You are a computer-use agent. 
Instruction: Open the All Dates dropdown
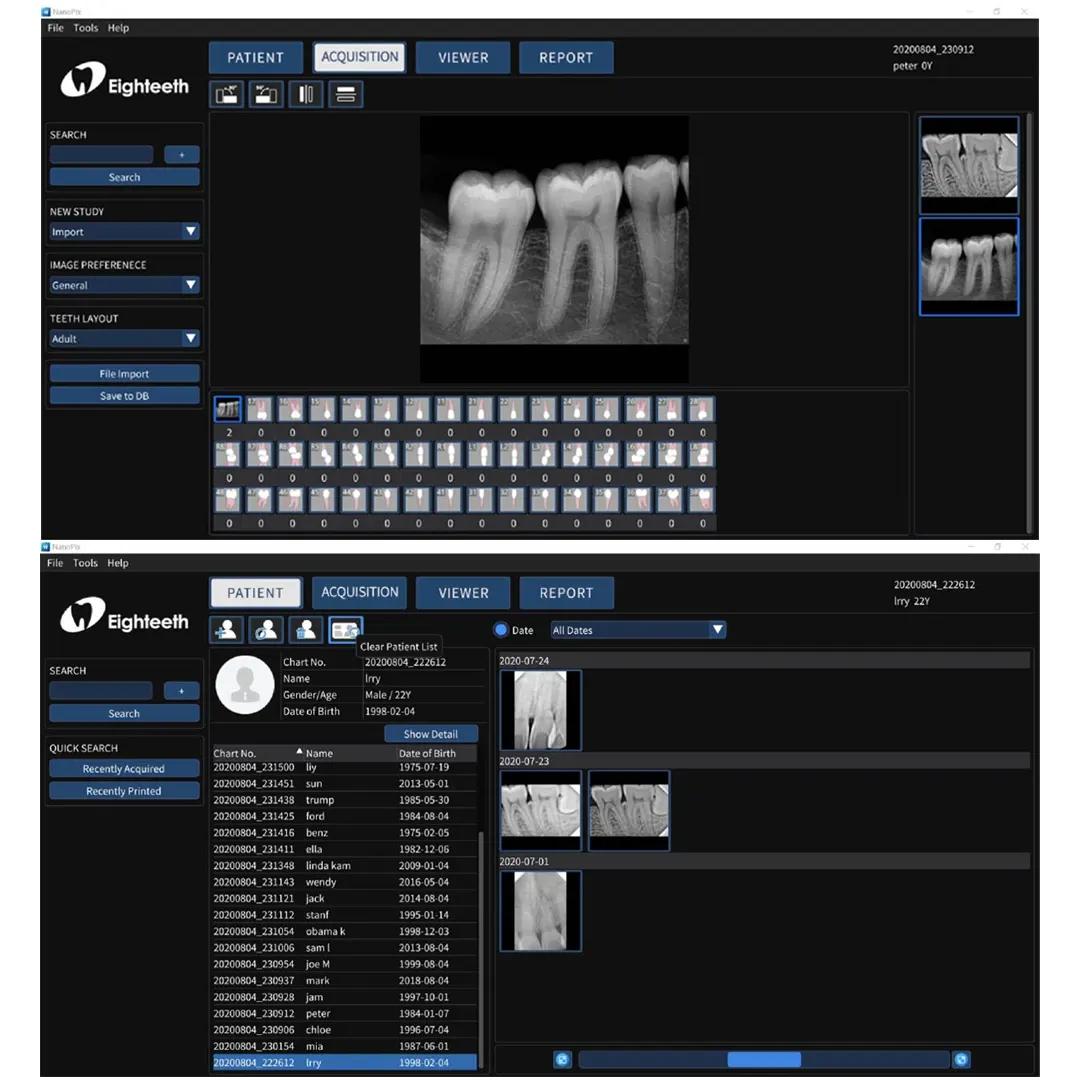[638, 630]
